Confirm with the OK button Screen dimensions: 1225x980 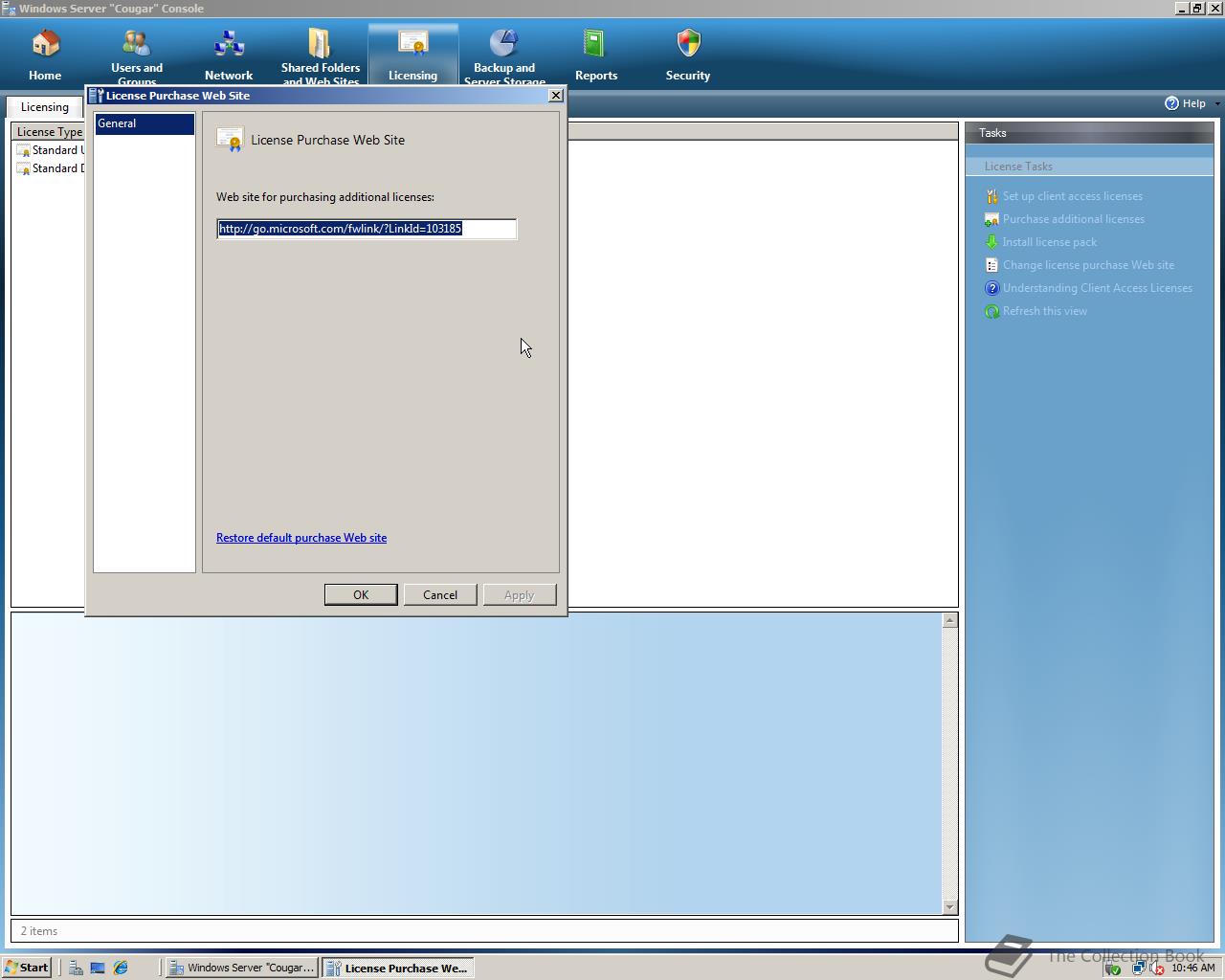click(361, 595)
